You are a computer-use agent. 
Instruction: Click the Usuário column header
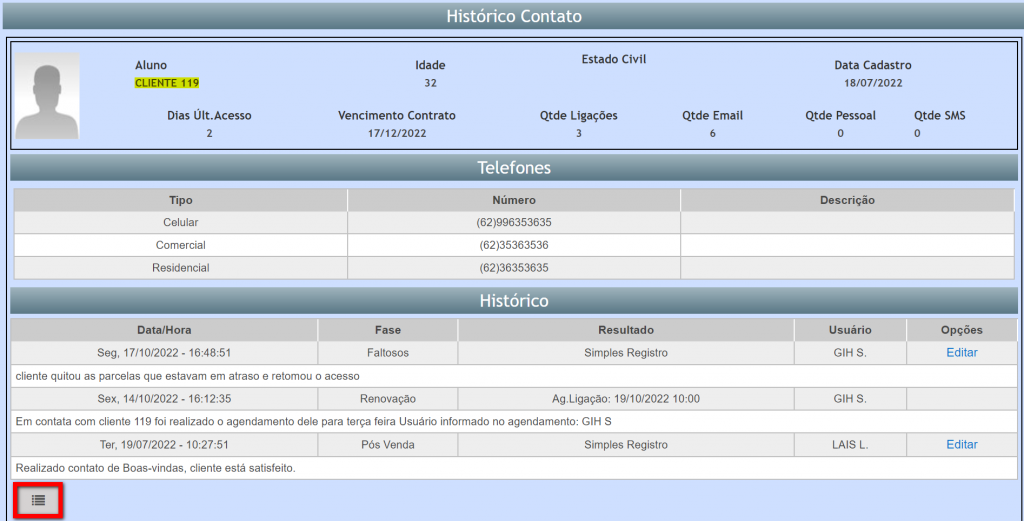850,330
